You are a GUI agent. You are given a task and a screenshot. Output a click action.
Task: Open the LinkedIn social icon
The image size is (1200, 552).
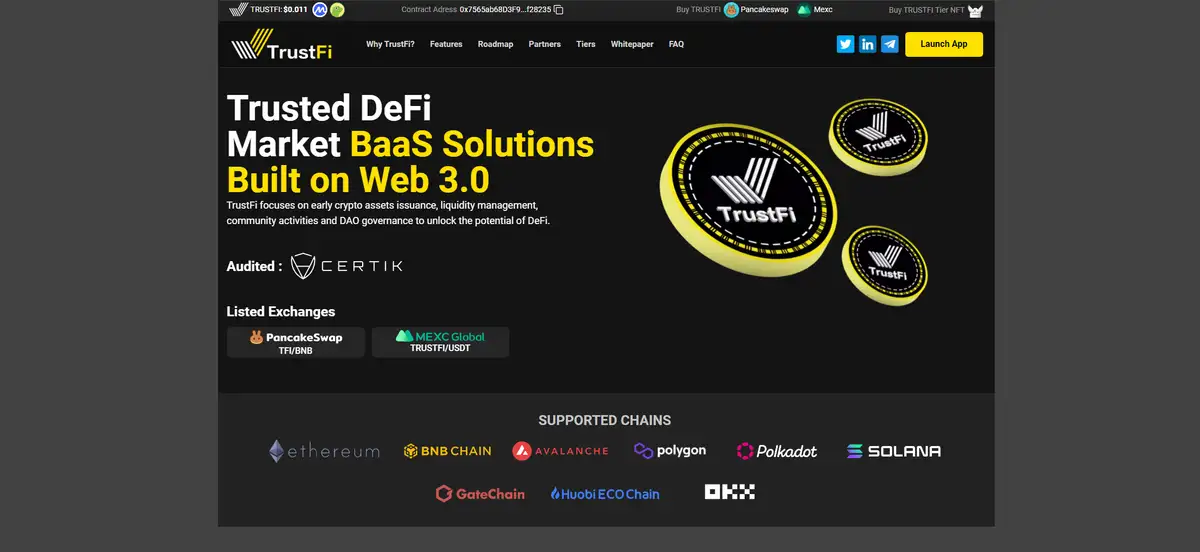tap(867, 44)
